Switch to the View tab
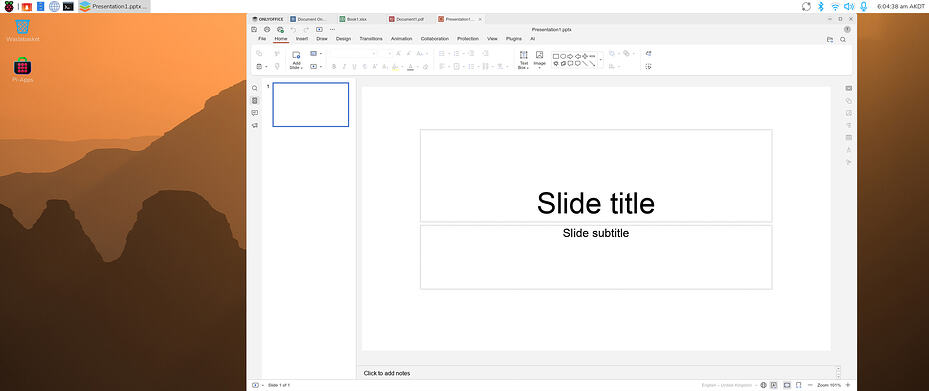The width and height of the screenshot is (929, 391). click(492, 39)
